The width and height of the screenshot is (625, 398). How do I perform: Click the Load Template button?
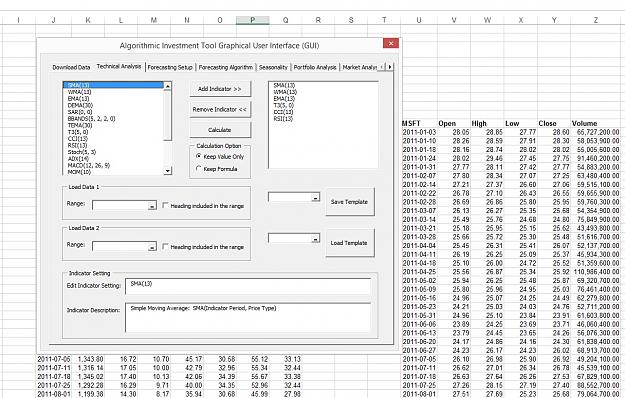point(350,243)
